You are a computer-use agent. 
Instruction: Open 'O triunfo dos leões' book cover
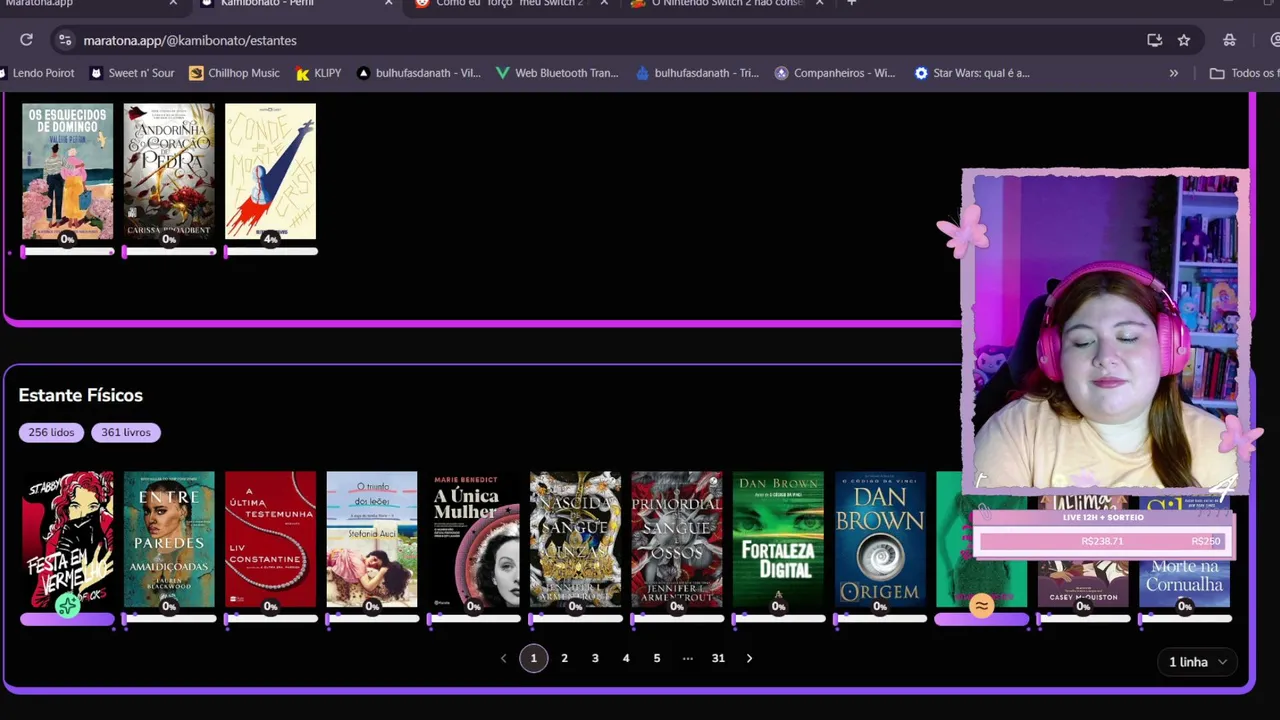(372, 539)
